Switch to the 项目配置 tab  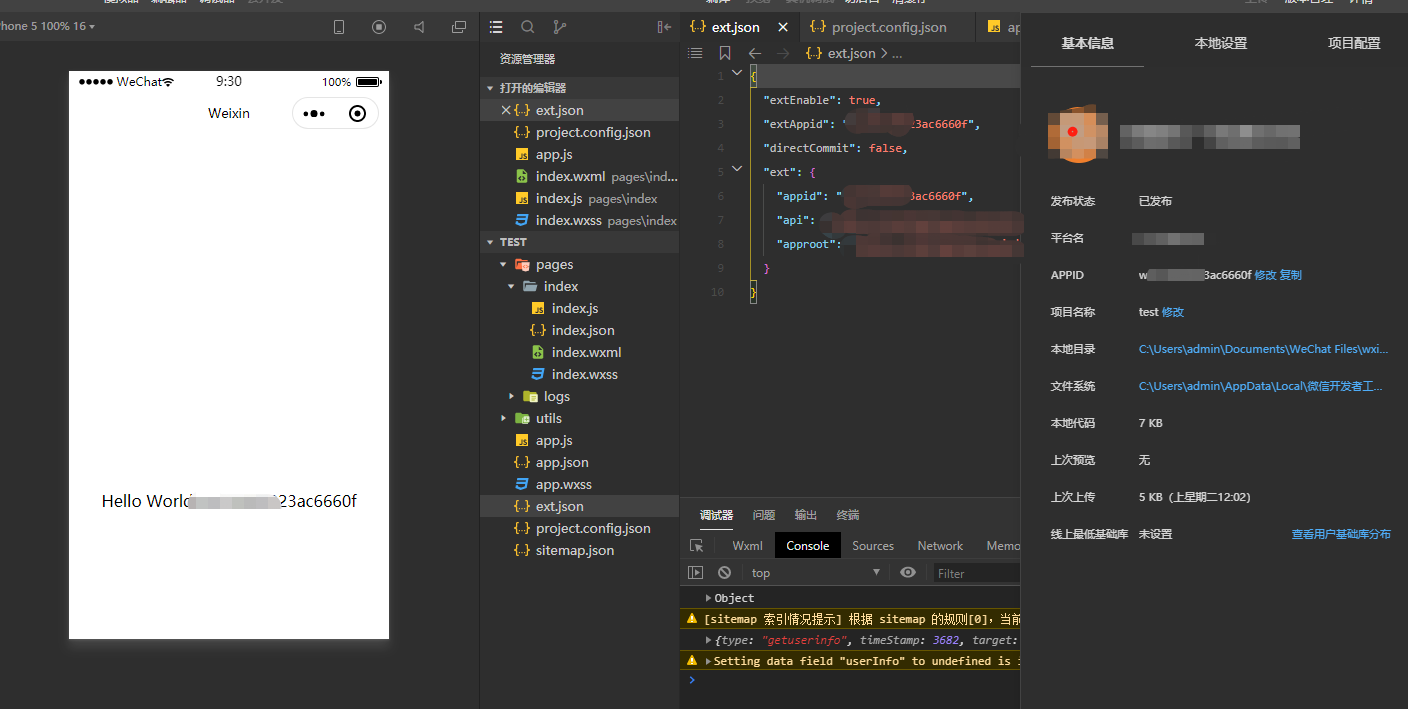click(1354, 43)
